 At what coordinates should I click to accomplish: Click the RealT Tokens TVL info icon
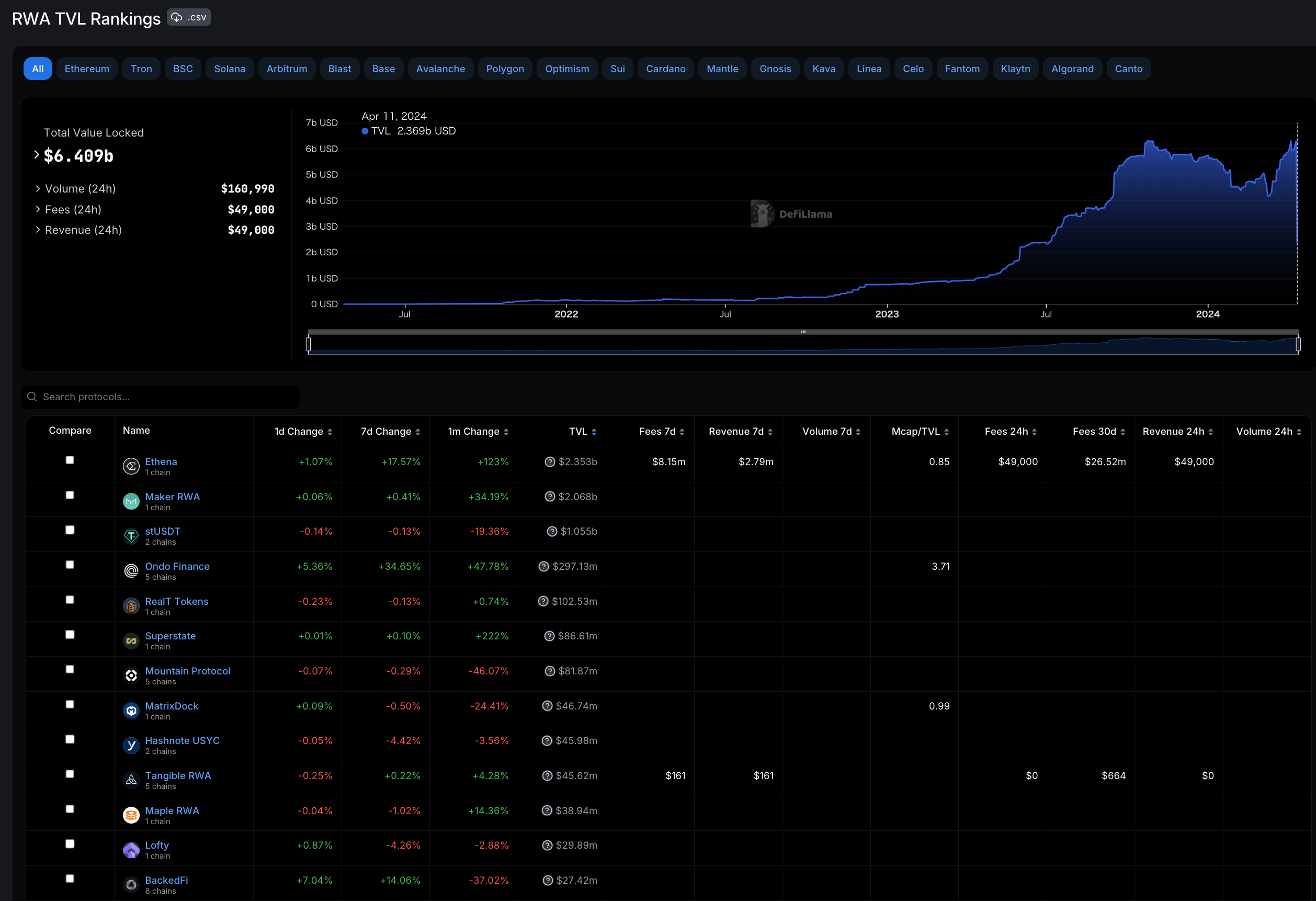point(543,601)
